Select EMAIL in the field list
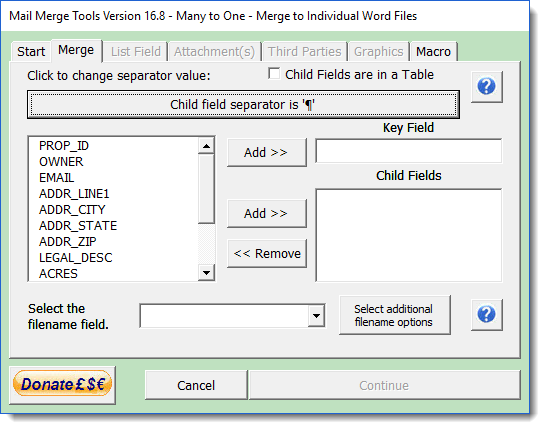Image resolution: width=545 pixels, height=429 pixels. [57, 178]
